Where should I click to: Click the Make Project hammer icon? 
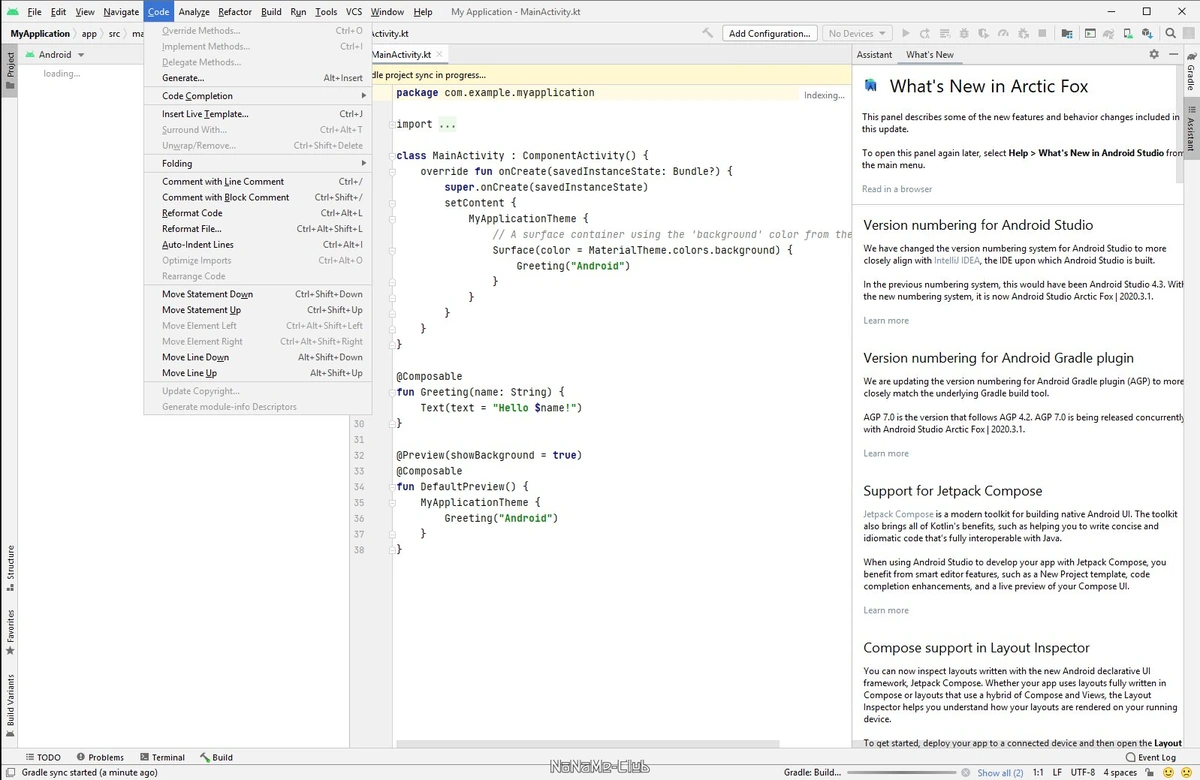[x=708, y=33]
